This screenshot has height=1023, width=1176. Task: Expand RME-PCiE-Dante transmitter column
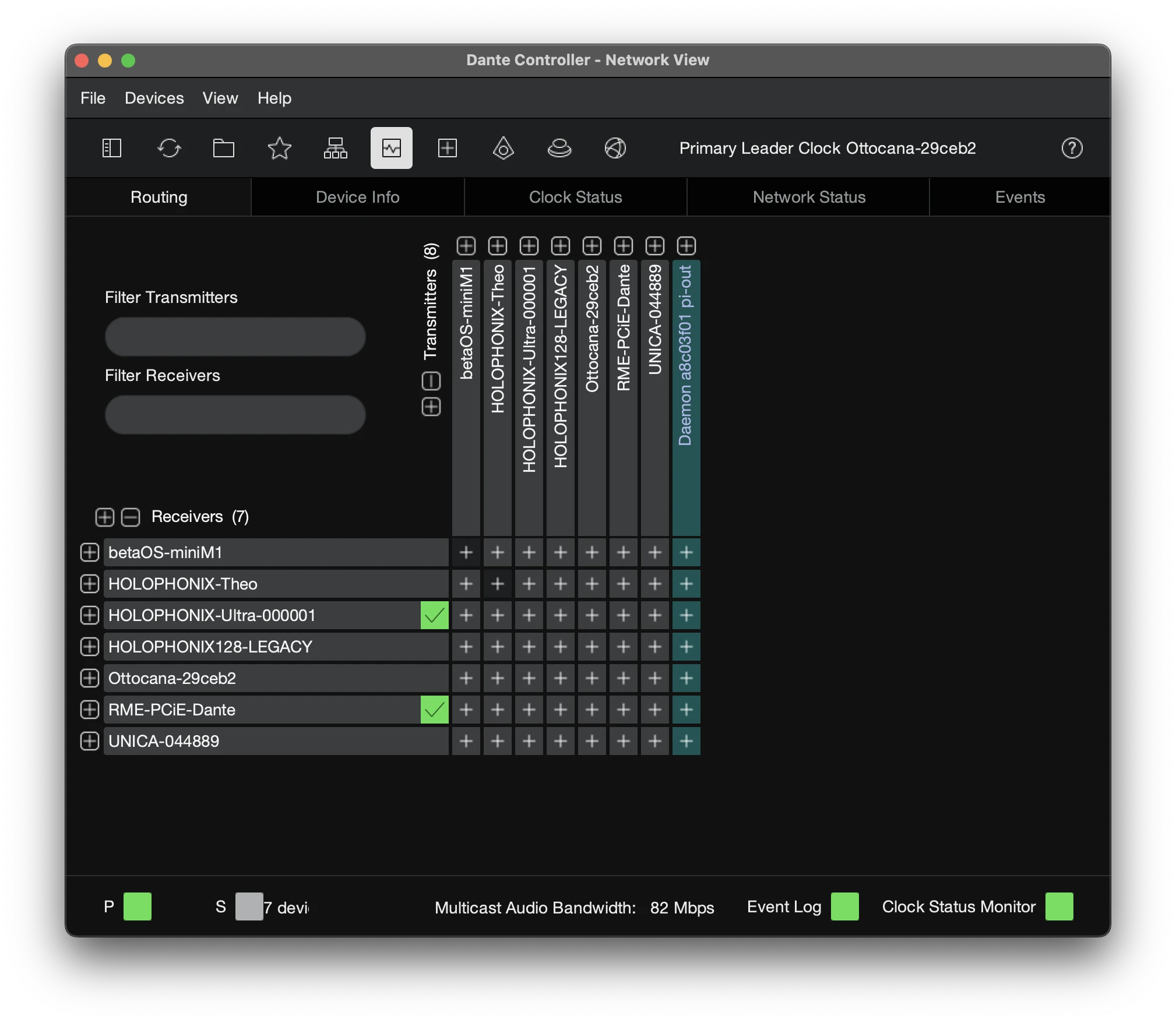(x=624, y=246)
